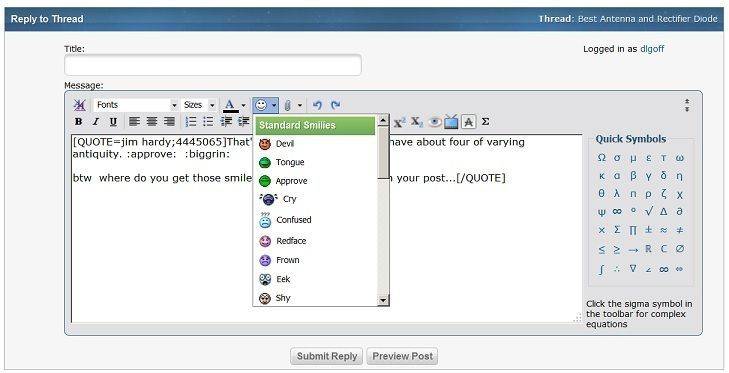Viewport: 729px width, 373px height.
Task: Insert the empty set quick symbol
Action: (x=680, y=249)
